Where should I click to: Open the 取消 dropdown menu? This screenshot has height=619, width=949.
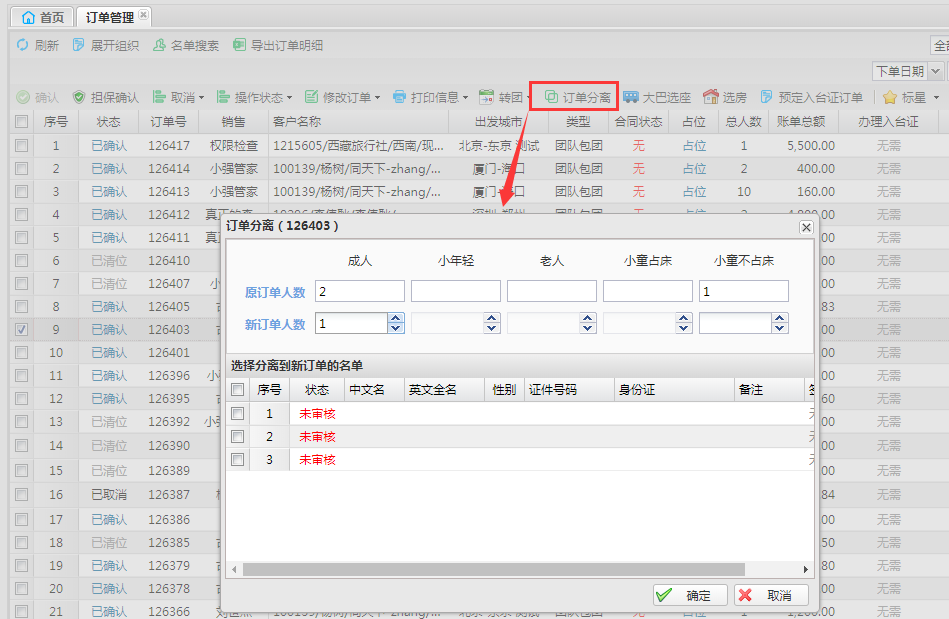(x=178, y=97)
